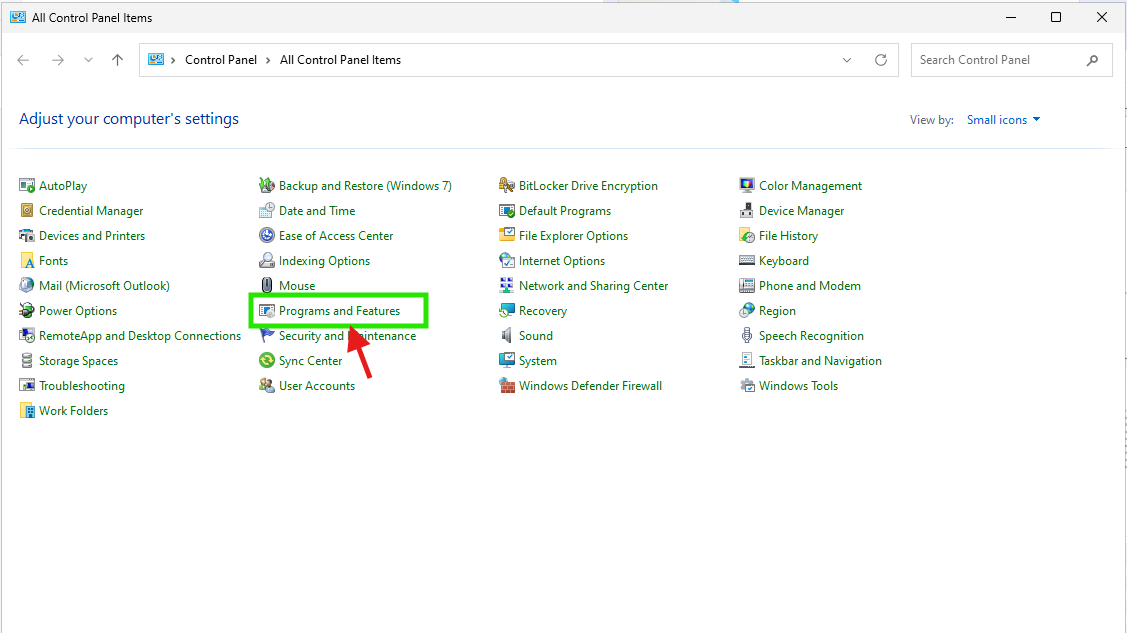Click the Credential Manager safe icon
1127x633 pixels.
click(27, 211)
